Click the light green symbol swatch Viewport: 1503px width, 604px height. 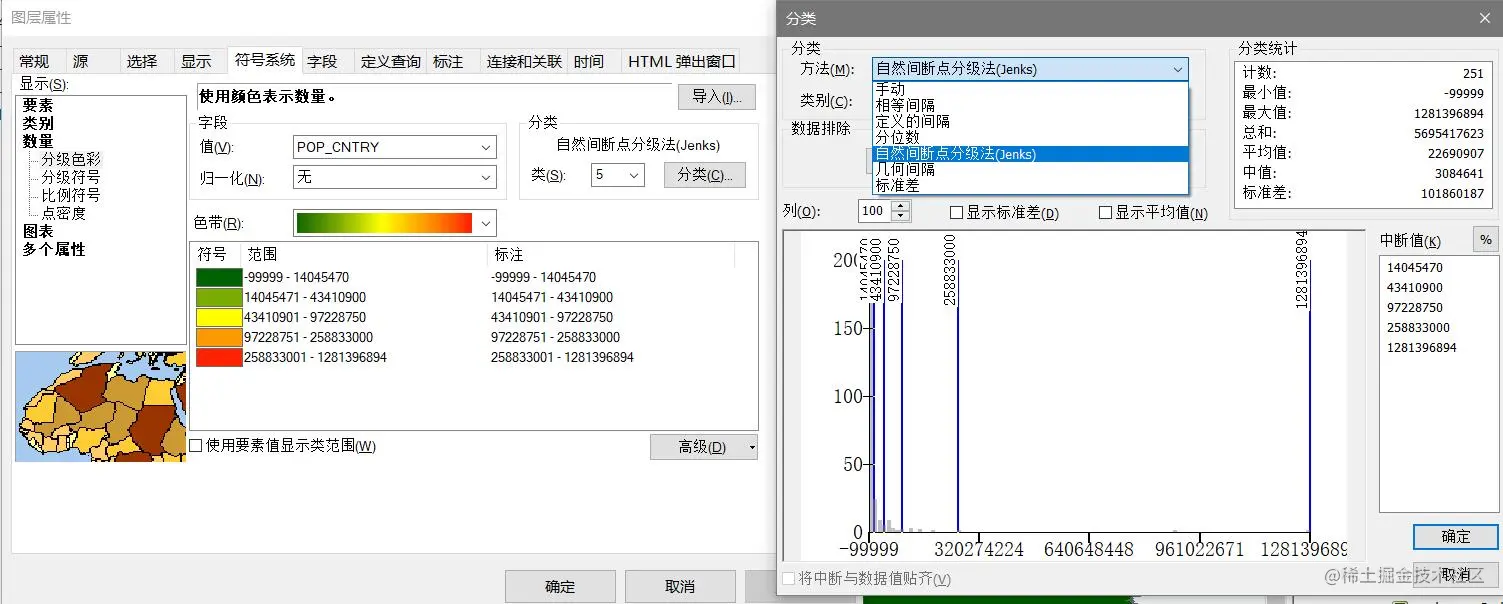[219, 297]
